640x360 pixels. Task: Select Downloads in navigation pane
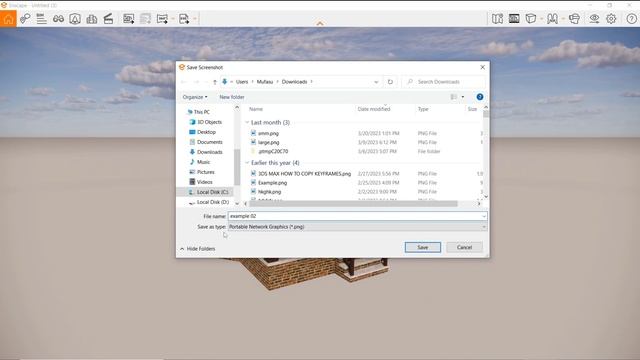tap(206, 152)
